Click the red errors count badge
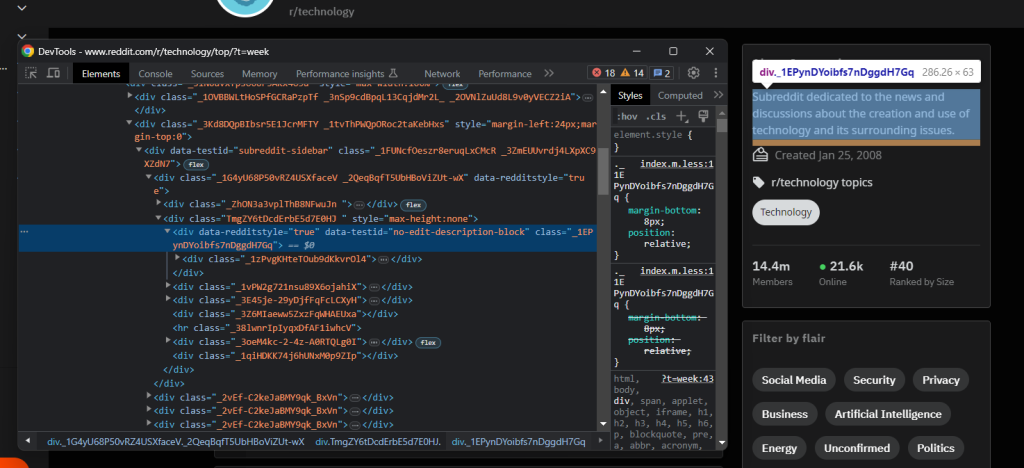The image size is (1024, 468). 604,73
